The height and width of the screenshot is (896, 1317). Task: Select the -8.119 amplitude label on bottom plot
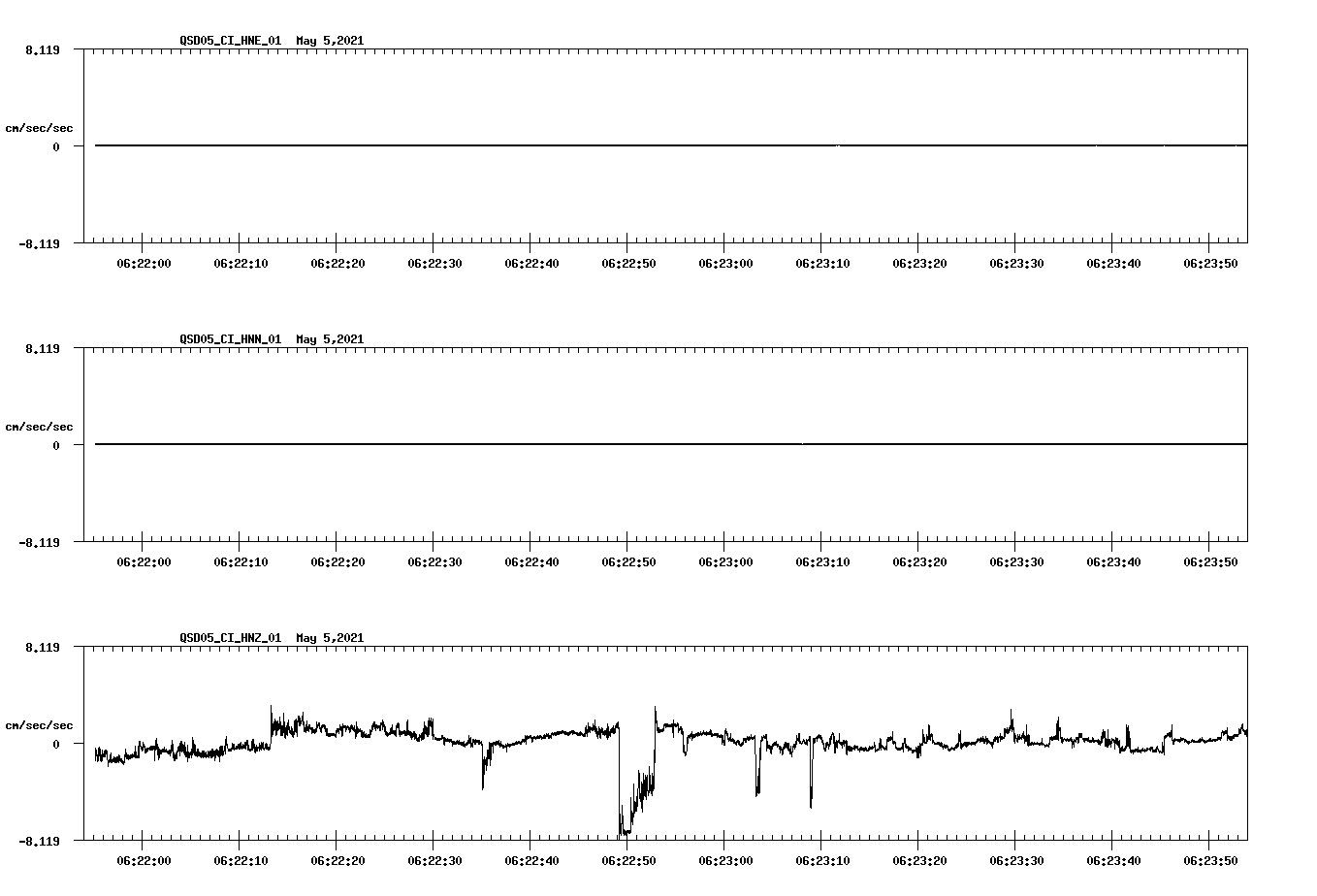coord(37,842)
